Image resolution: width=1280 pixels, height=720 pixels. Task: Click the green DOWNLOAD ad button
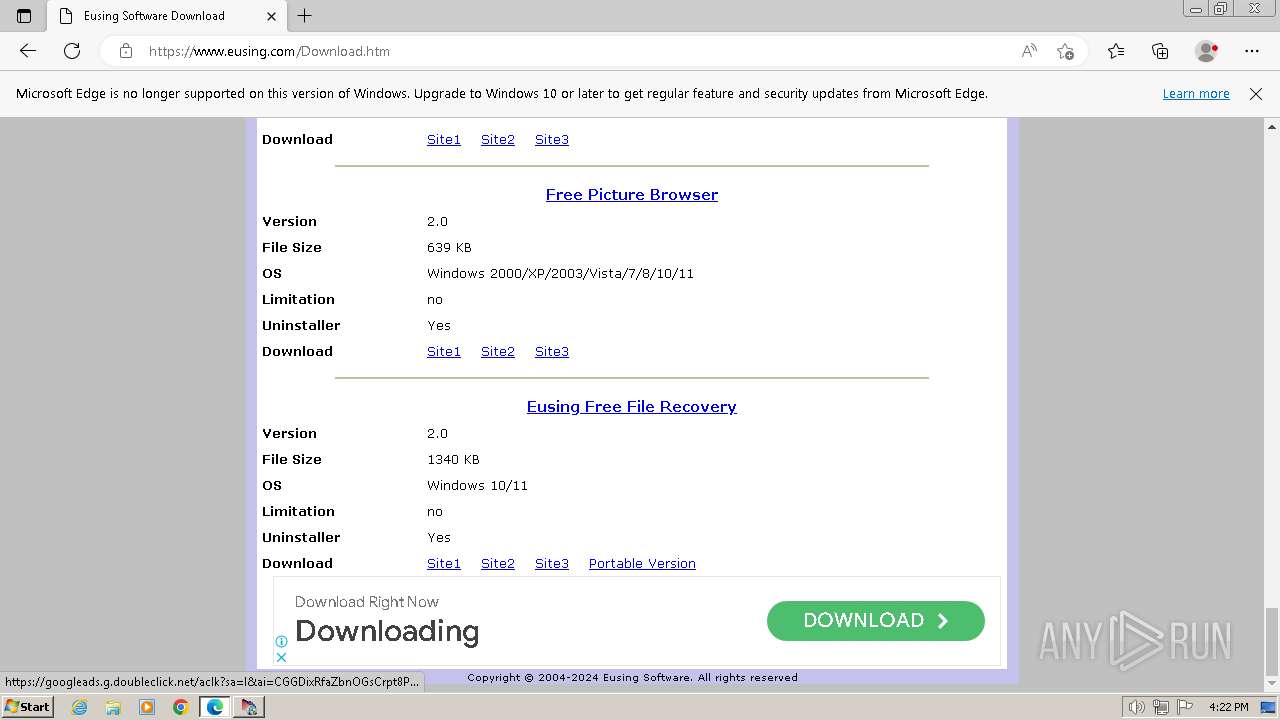point(876,621)
